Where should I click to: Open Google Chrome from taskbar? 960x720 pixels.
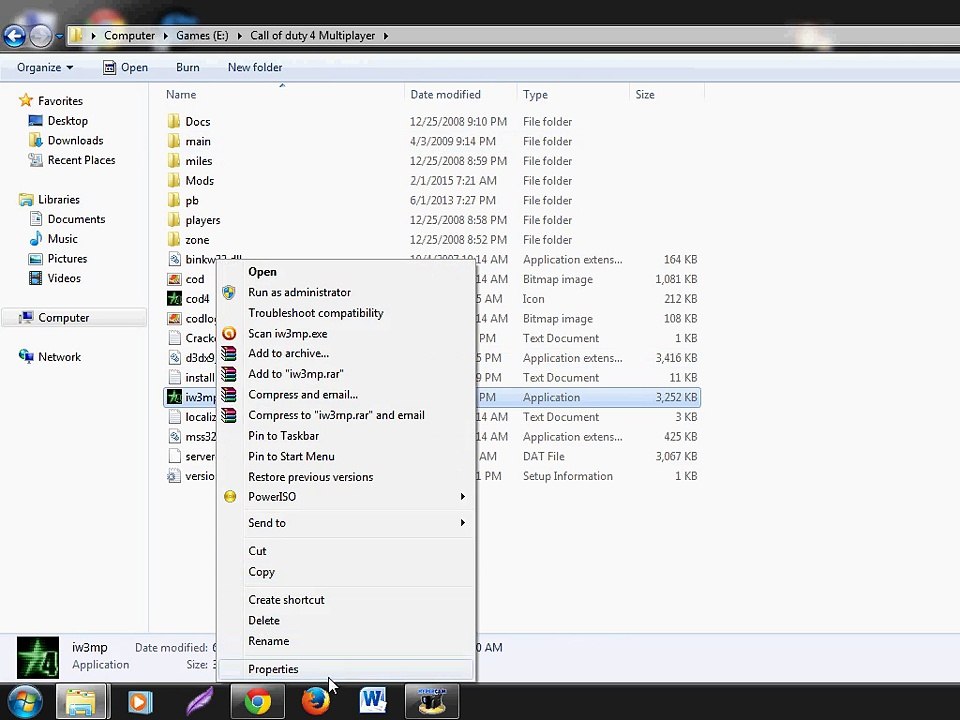point(258,702)
